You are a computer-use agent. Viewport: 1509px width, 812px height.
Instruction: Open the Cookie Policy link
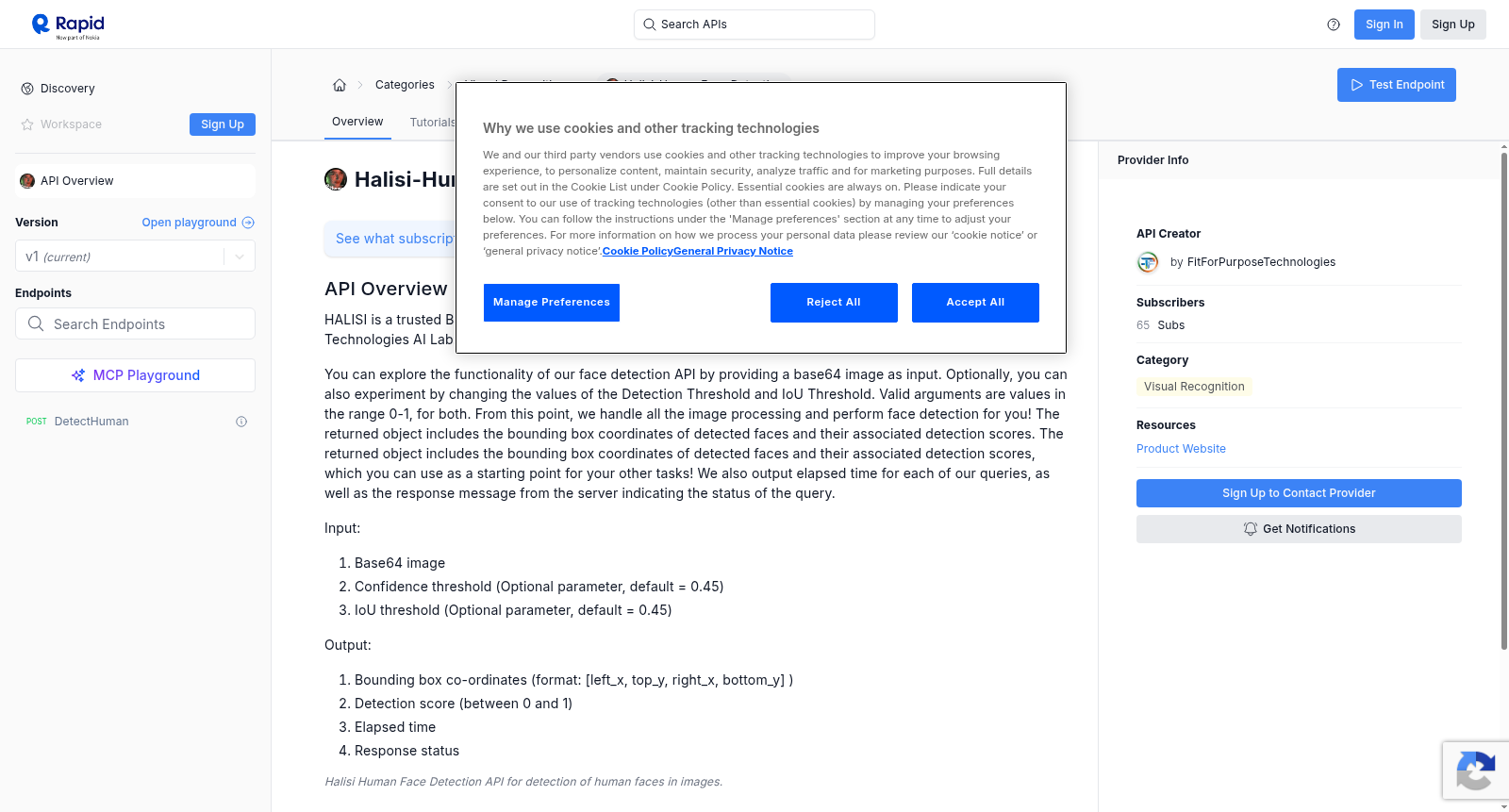click(638, 251)
